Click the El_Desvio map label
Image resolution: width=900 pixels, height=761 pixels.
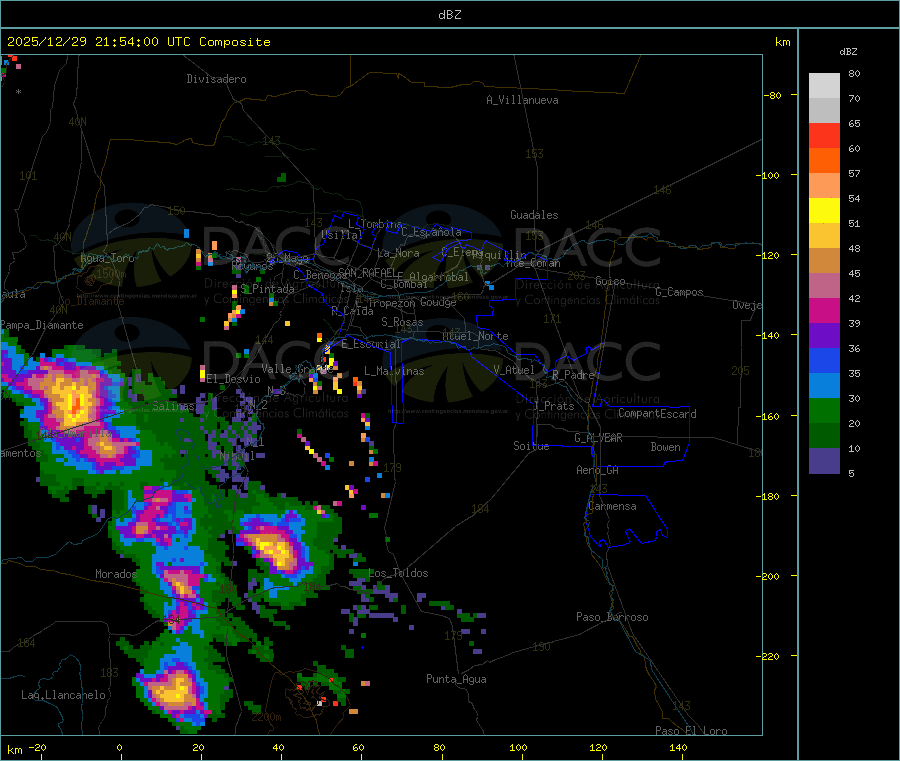pos(233,379)
